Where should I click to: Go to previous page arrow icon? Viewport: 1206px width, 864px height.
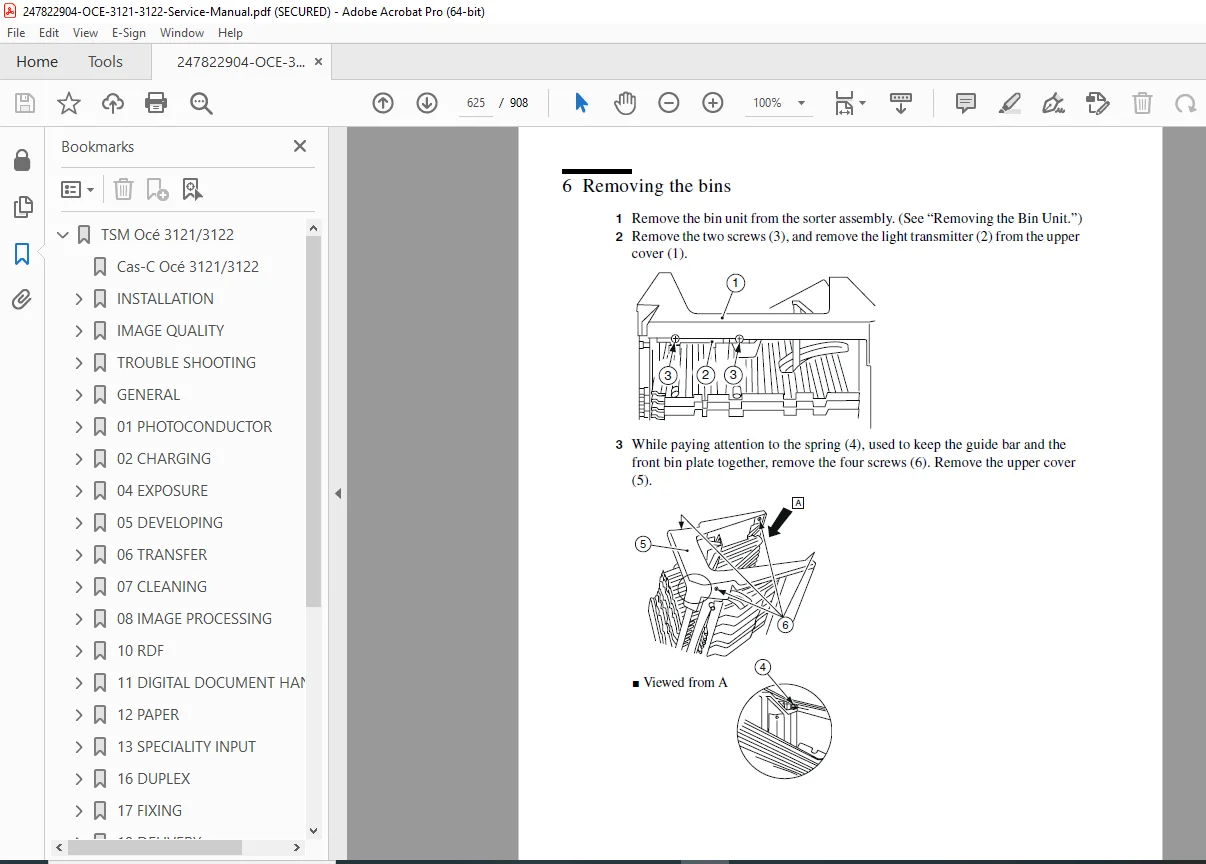[x=383, y=103]
